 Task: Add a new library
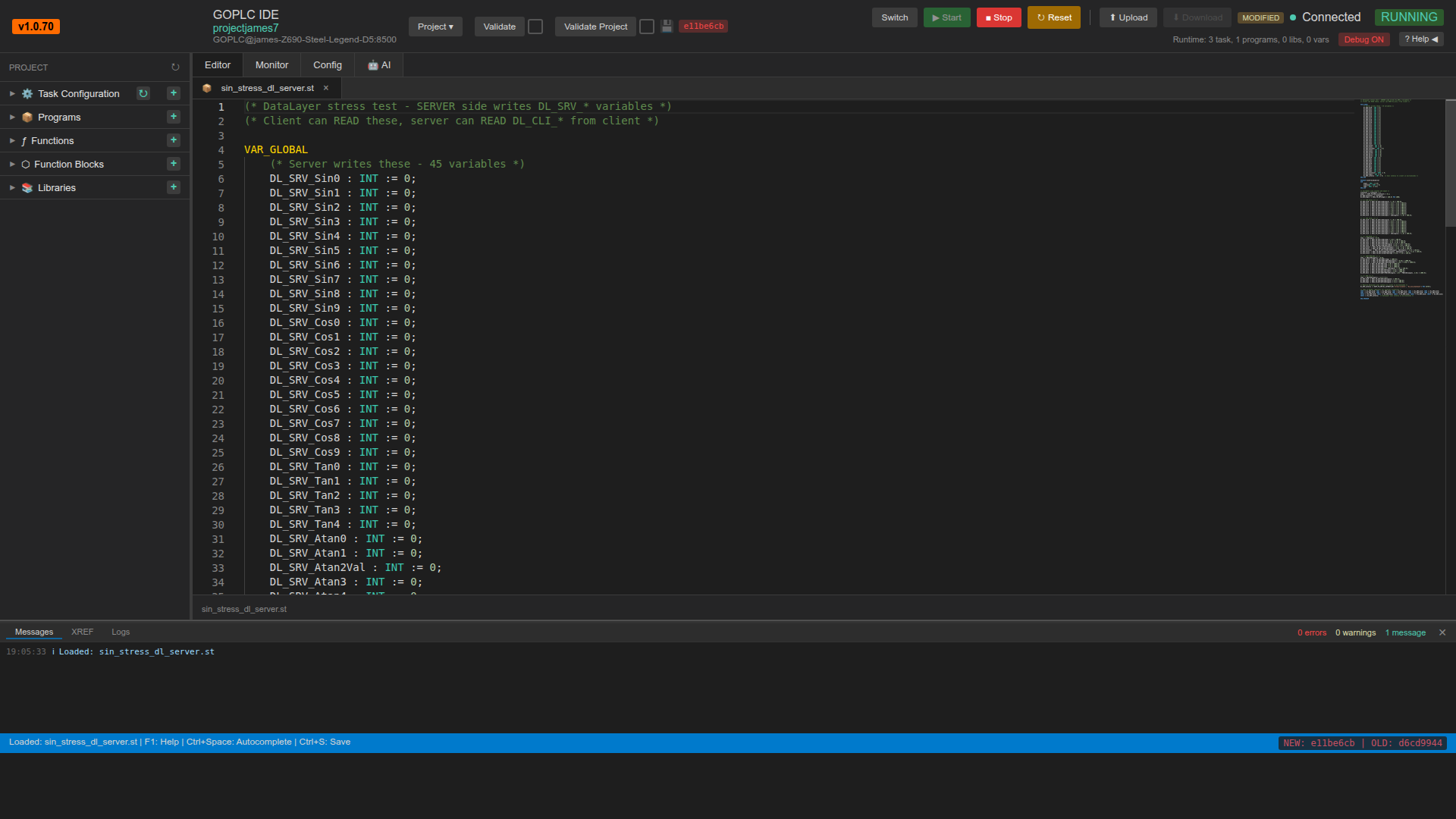click(174, 187)
